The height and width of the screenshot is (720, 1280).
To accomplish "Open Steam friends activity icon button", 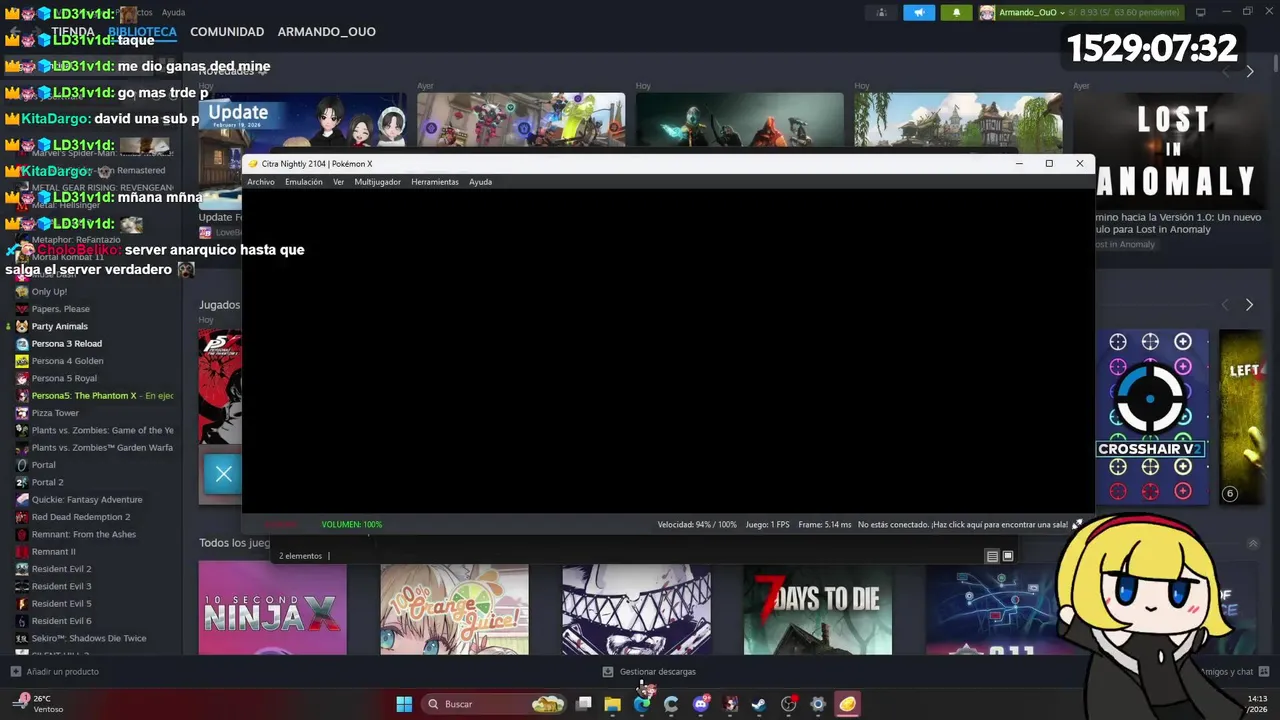I will click(x=881, y=13).
